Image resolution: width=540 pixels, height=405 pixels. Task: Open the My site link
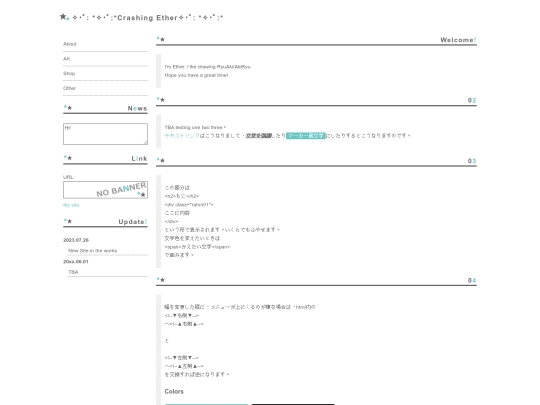point(71,205)
